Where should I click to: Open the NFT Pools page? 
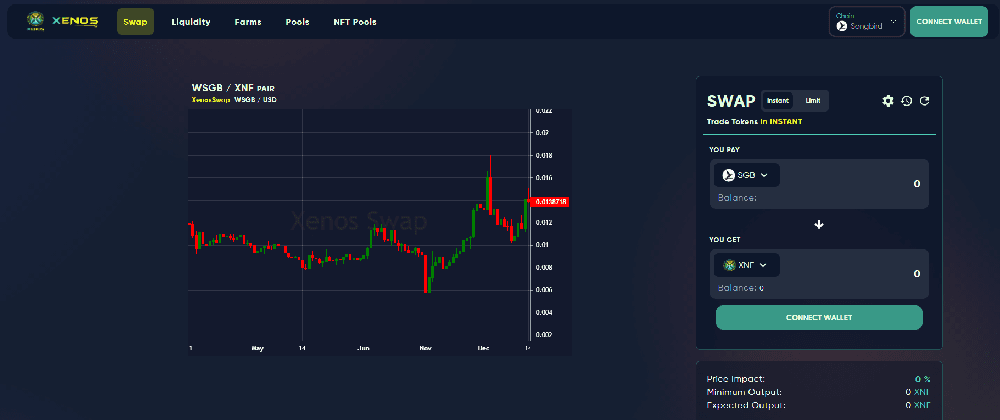(355, 22)
